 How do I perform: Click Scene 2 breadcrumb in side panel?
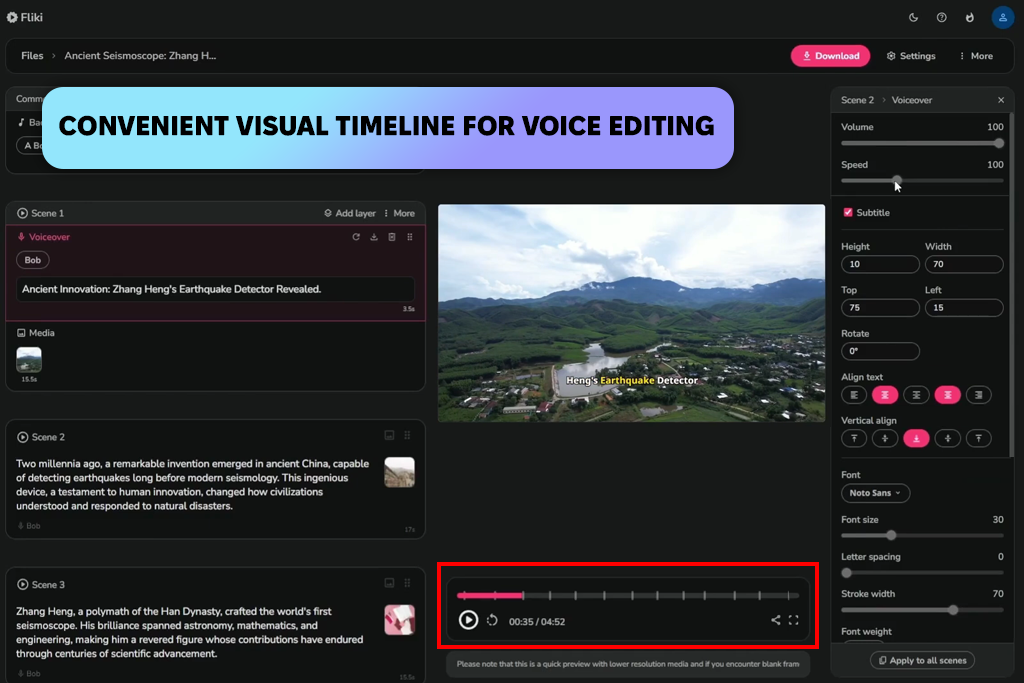[x=857, y=101]
